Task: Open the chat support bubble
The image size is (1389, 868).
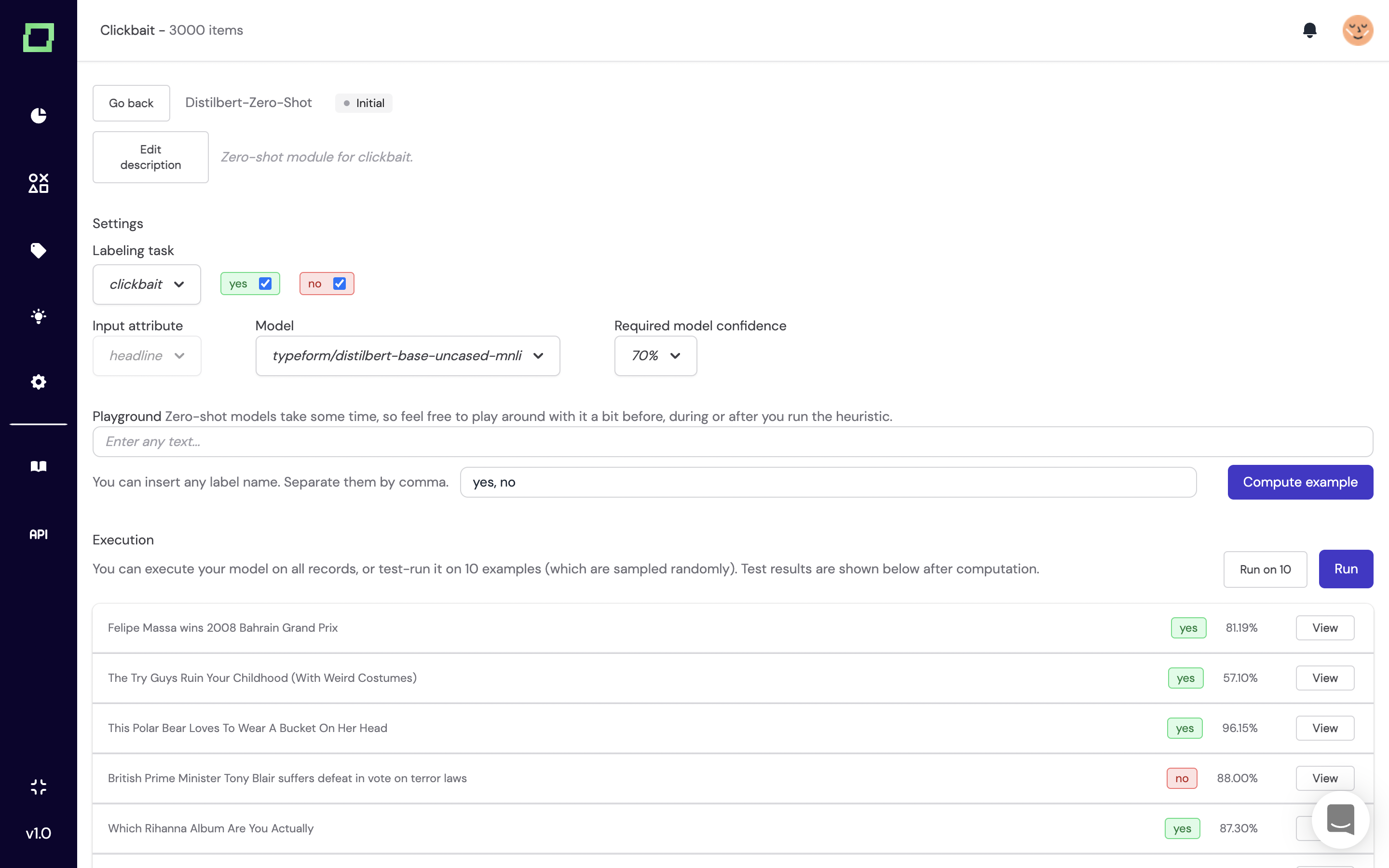Action: [x=1340, y=819]
